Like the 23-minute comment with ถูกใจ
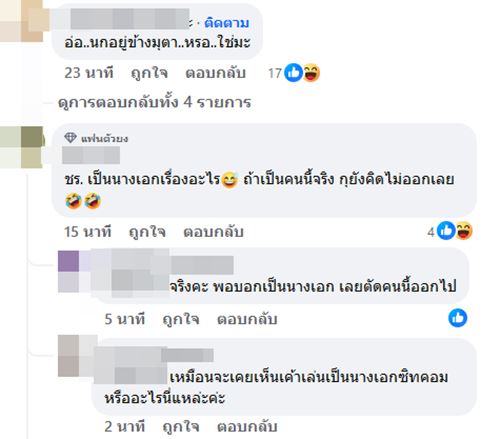Image resolution: width=500 pixels, height=439 pixels. (x=149, y=73)
